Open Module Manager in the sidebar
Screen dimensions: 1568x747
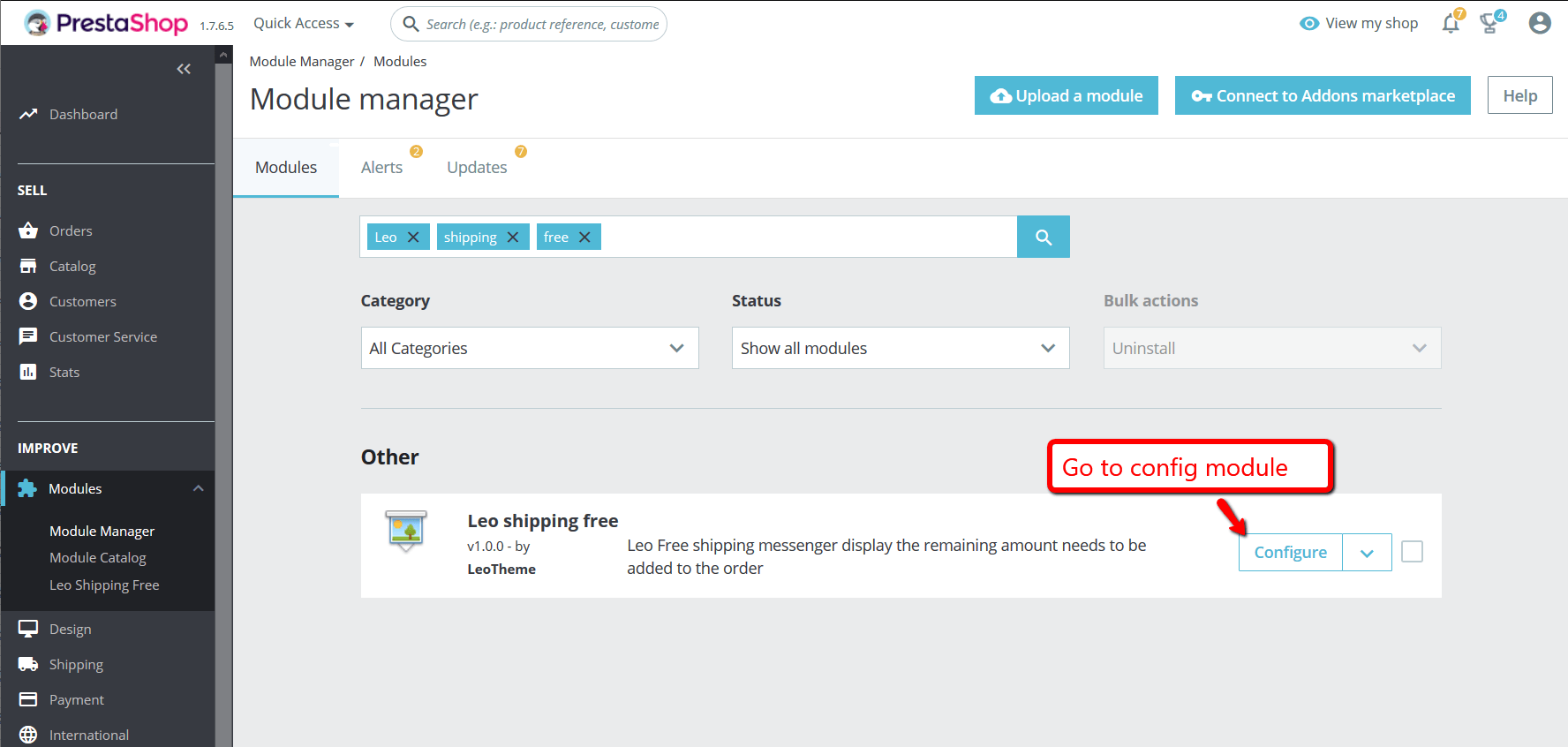102,531
